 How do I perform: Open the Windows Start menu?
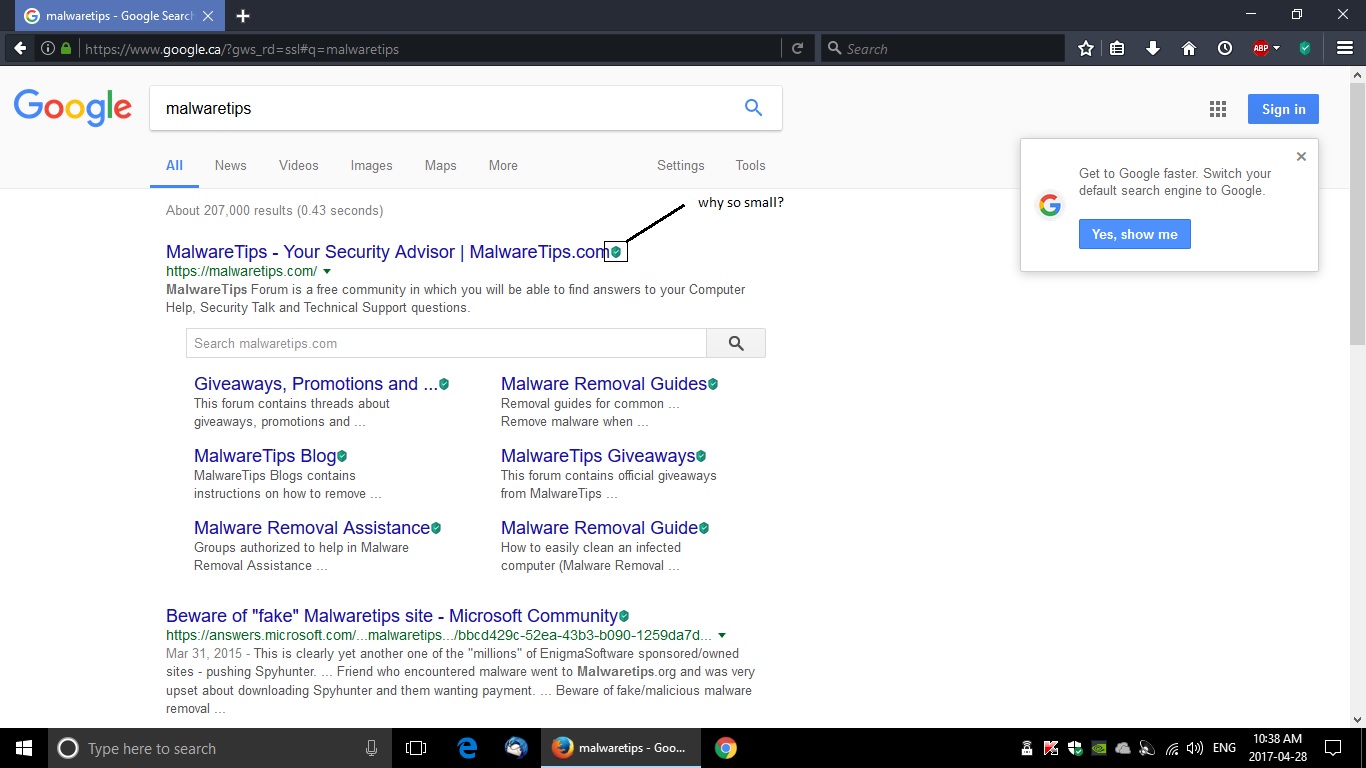coord(24,748)
